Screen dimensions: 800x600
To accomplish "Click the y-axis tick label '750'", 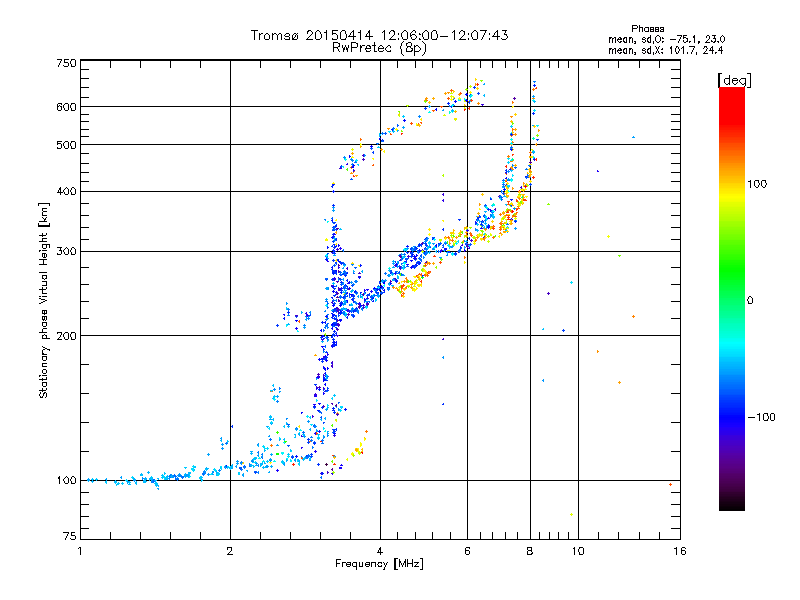I will (66, 63).
